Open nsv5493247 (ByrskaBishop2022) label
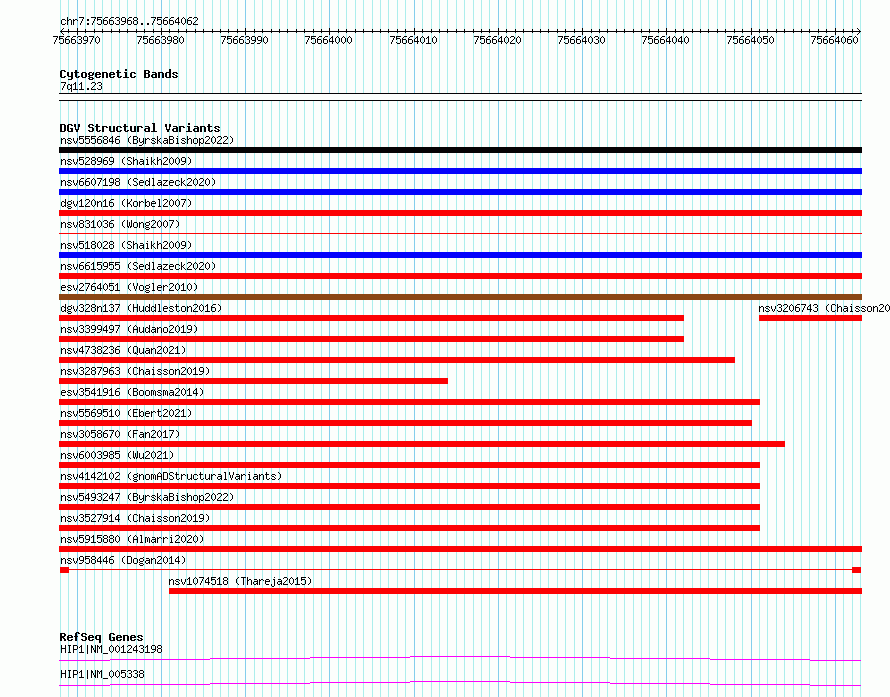 147,497
